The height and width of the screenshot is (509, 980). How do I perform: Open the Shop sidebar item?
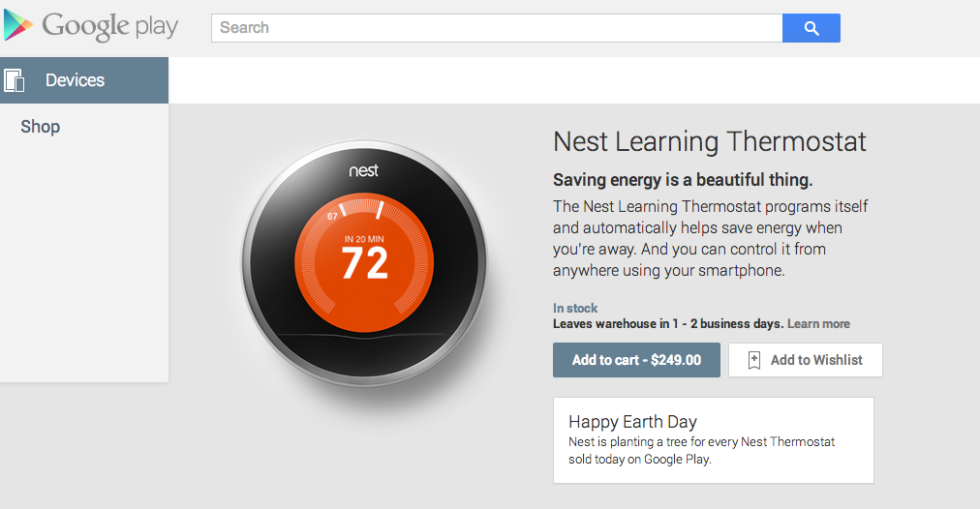pyautogui.click(x=40, y=127)
